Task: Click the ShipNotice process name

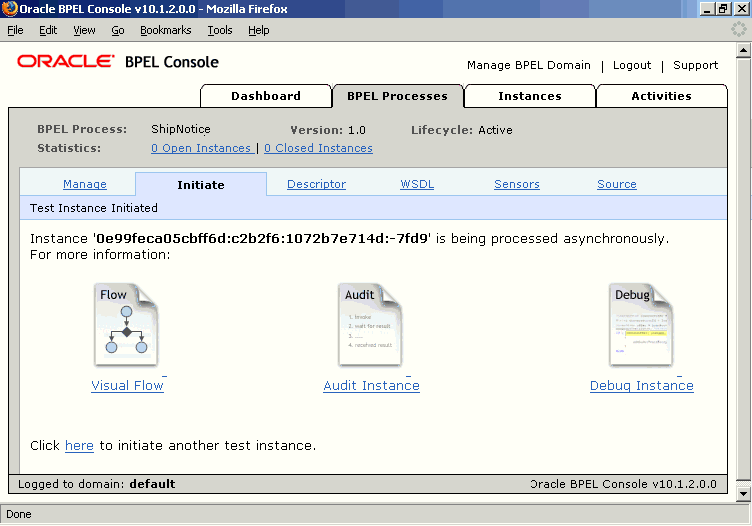Action: click(x=181, y=129)
